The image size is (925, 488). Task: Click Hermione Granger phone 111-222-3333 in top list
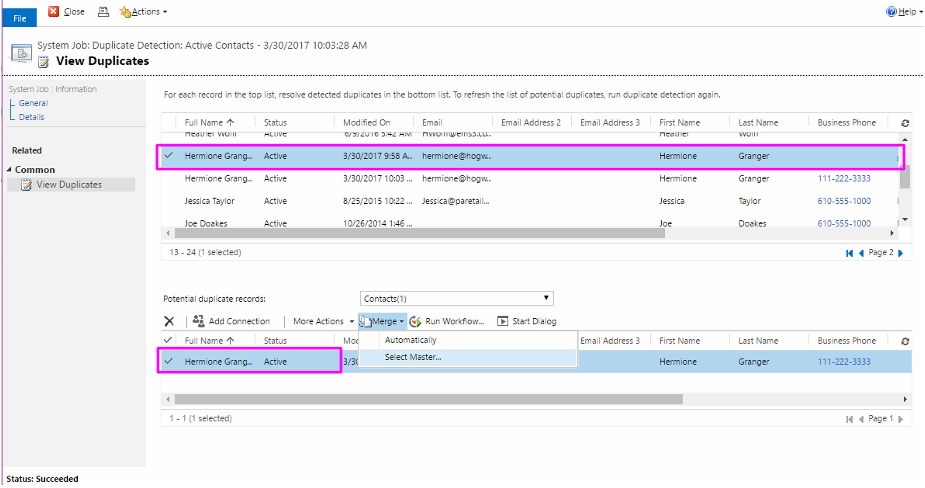(844, 178)
